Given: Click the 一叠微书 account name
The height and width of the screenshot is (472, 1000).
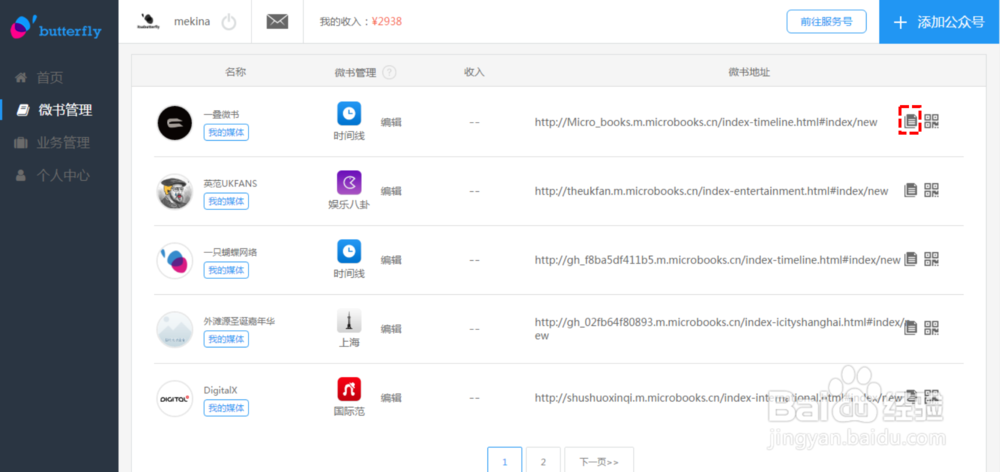Looking at the screenshot, I should pos(221,114).
